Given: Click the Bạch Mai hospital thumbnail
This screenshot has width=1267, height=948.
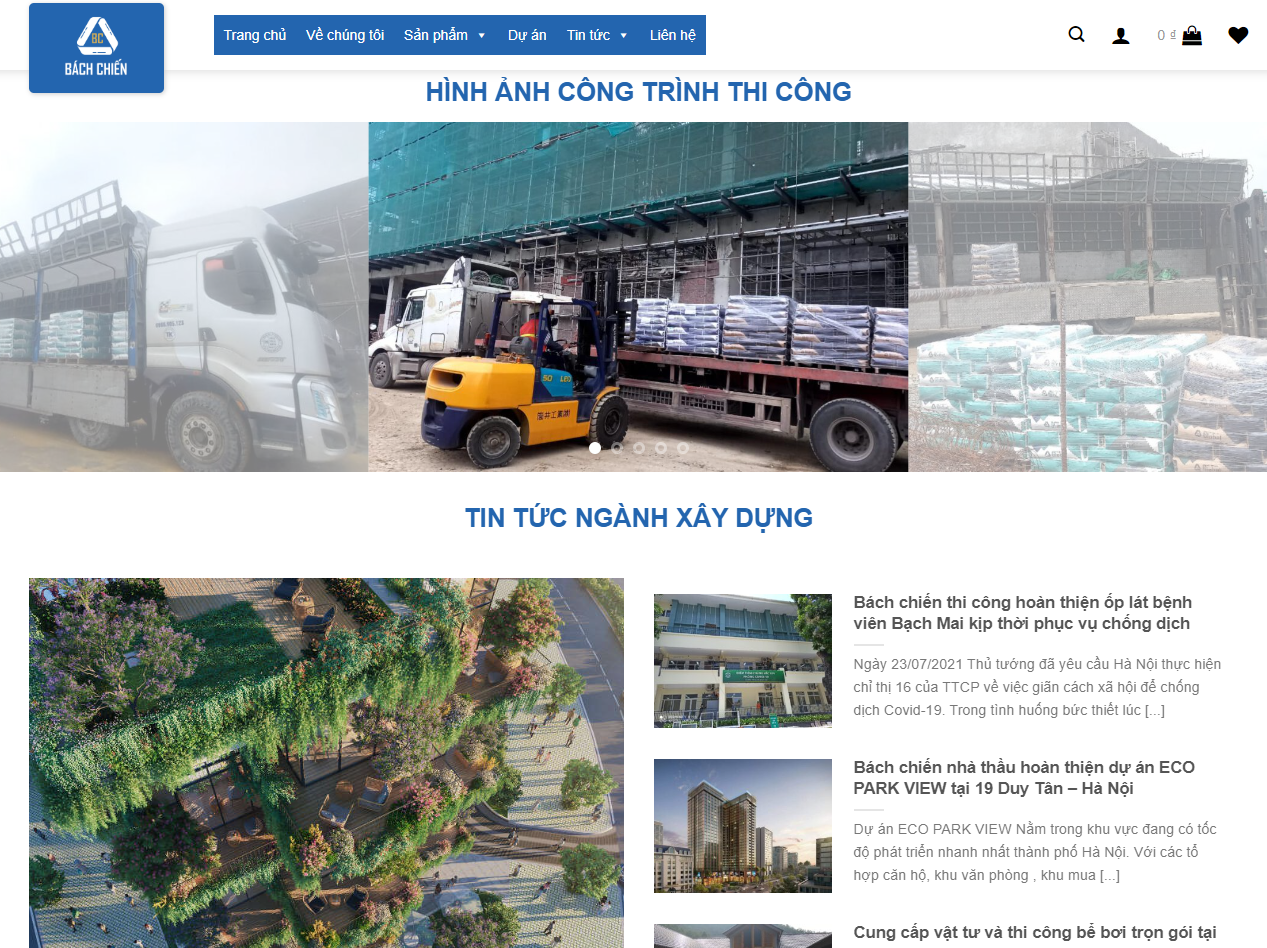Looking at the screenshot, I should [743, 660].
